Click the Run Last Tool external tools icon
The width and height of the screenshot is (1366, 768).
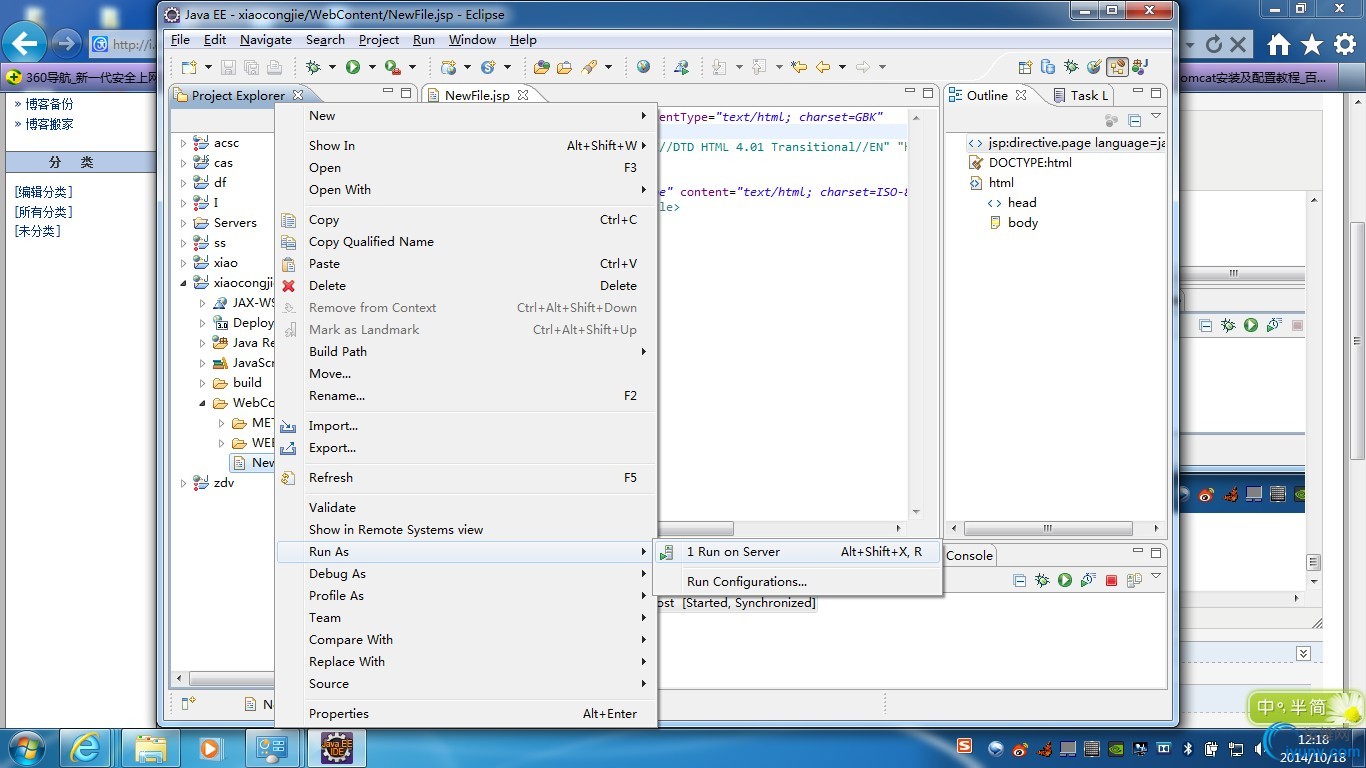click(392, 67)
